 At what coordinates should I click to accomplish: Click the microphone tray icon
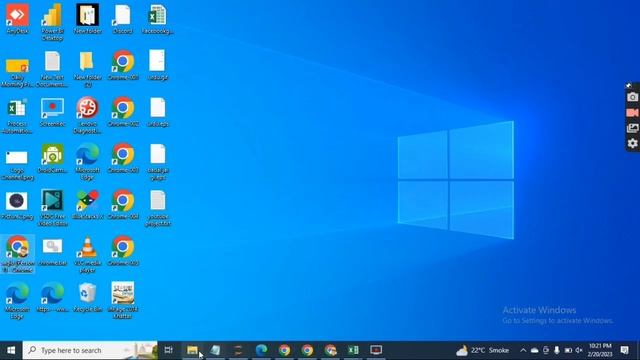click(x=557, y=350)
